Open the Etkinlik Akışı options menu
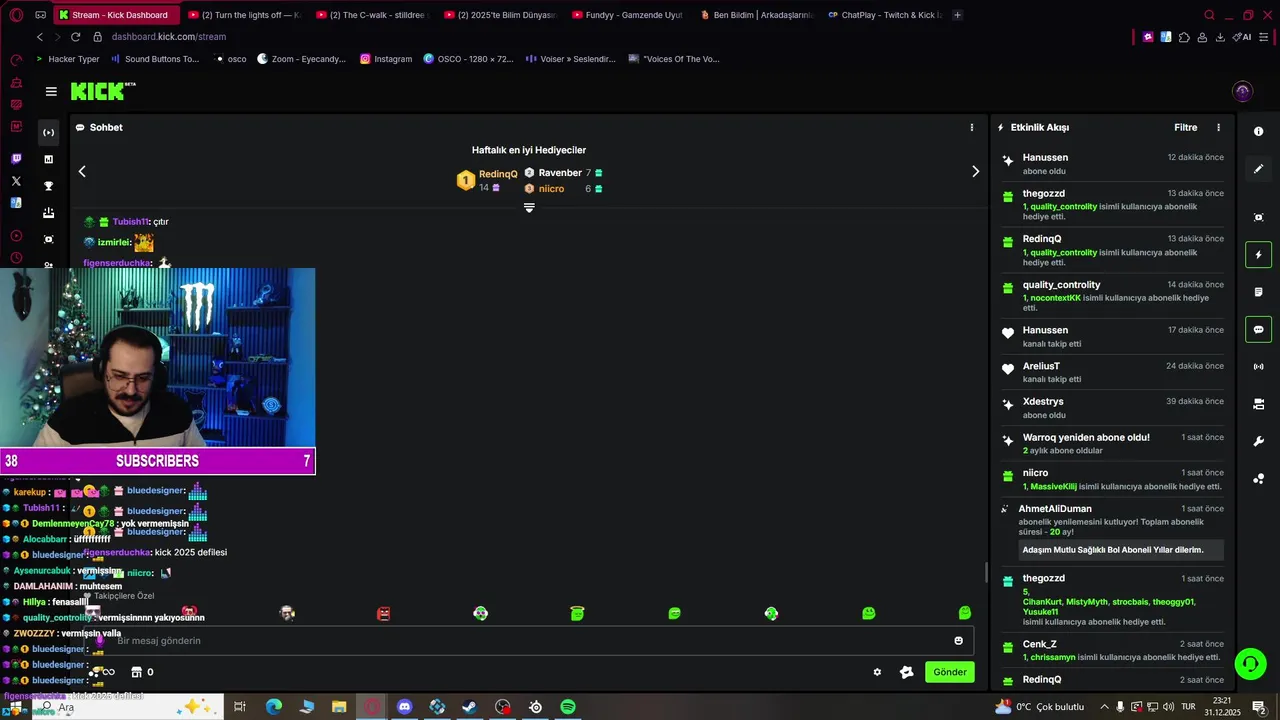The width and height of the screenshot is (1280, 720). [1218, 127]
